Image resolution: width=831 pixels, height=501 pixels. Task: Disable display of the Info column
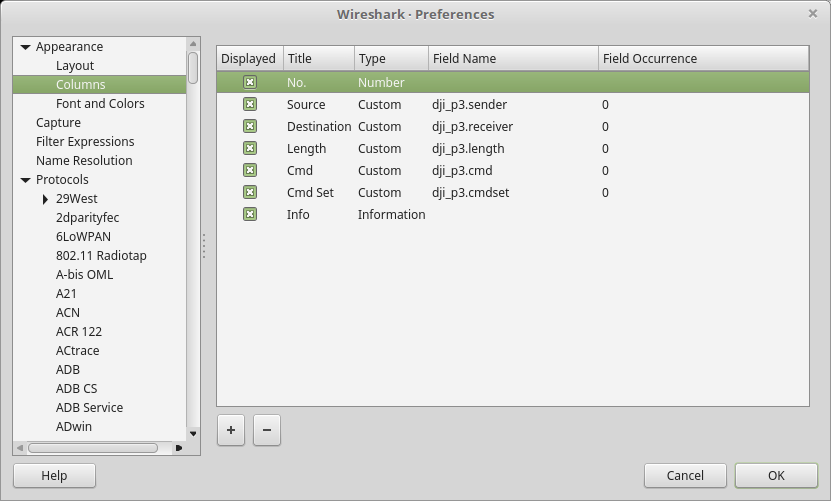coord(250,214)
